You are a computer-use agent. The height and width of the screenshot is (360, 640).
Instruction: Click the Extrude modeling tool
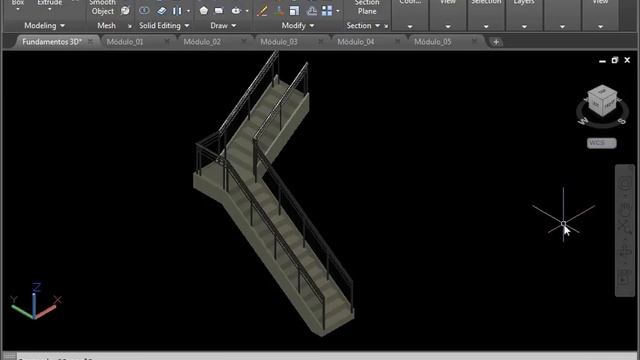pos(49,5)
